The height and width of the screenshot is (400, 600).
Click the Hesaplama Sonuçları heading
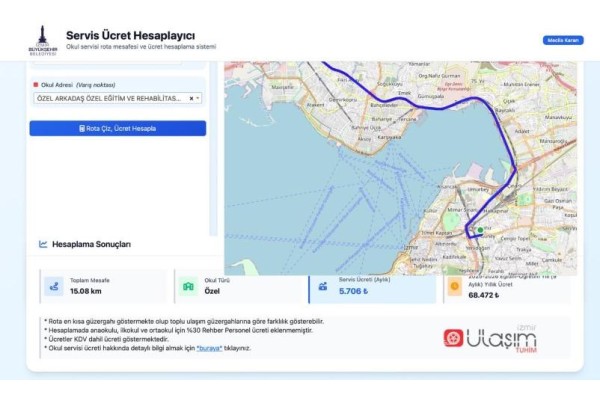pos(91,244)
